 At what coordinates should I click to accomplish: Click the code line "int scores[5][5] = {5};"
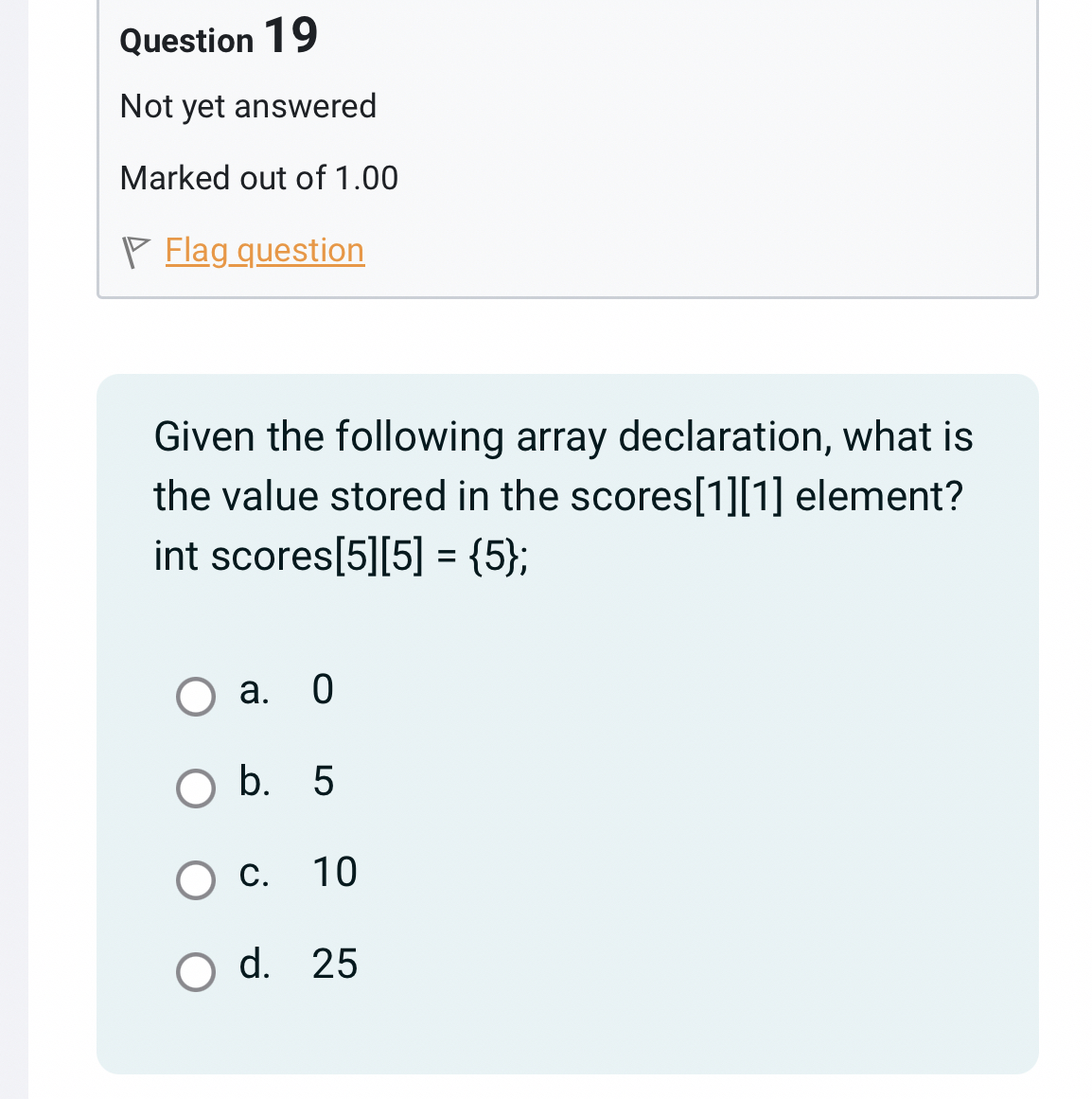(x=341, y=556)
